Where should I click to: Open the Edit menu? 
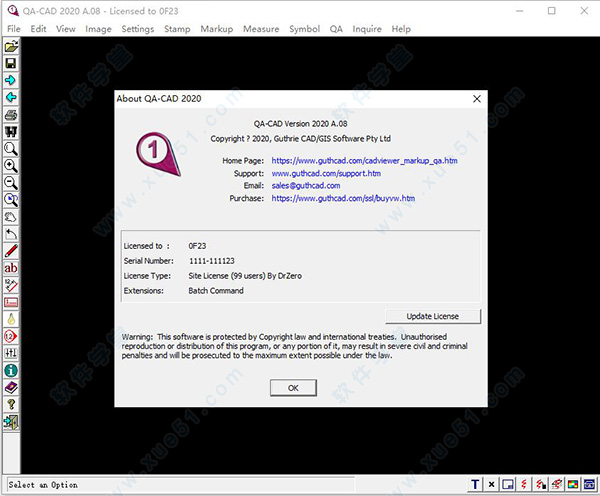point(38,29)
